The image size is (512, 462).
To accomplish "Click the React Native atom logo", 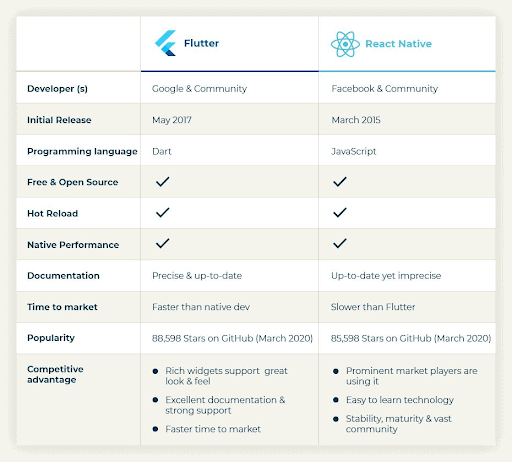I will pos(345,44).
